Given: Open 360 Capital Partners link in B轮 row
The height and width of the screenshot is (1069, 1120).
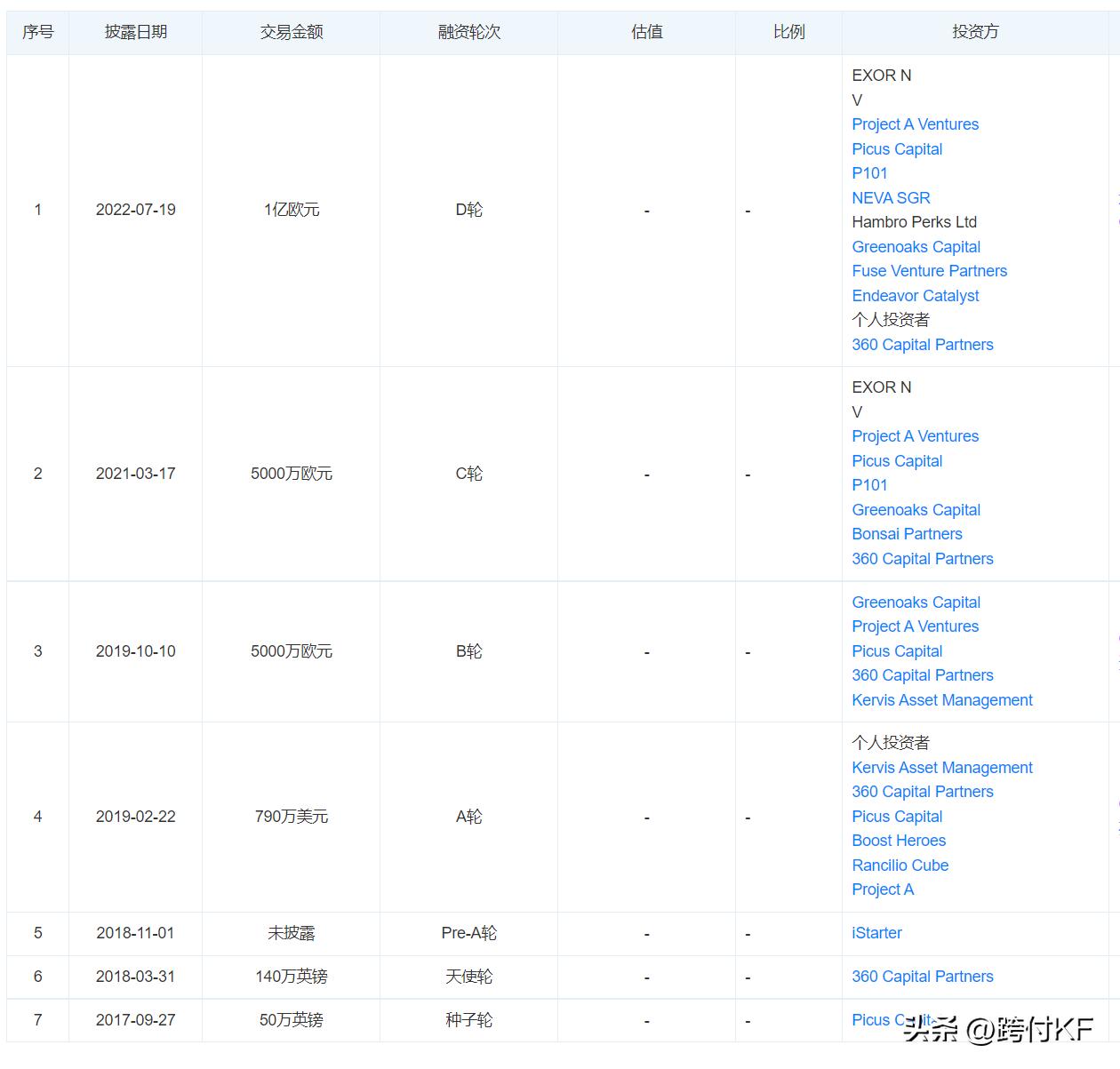Looking at the screenshot, I should coord(922,675).
